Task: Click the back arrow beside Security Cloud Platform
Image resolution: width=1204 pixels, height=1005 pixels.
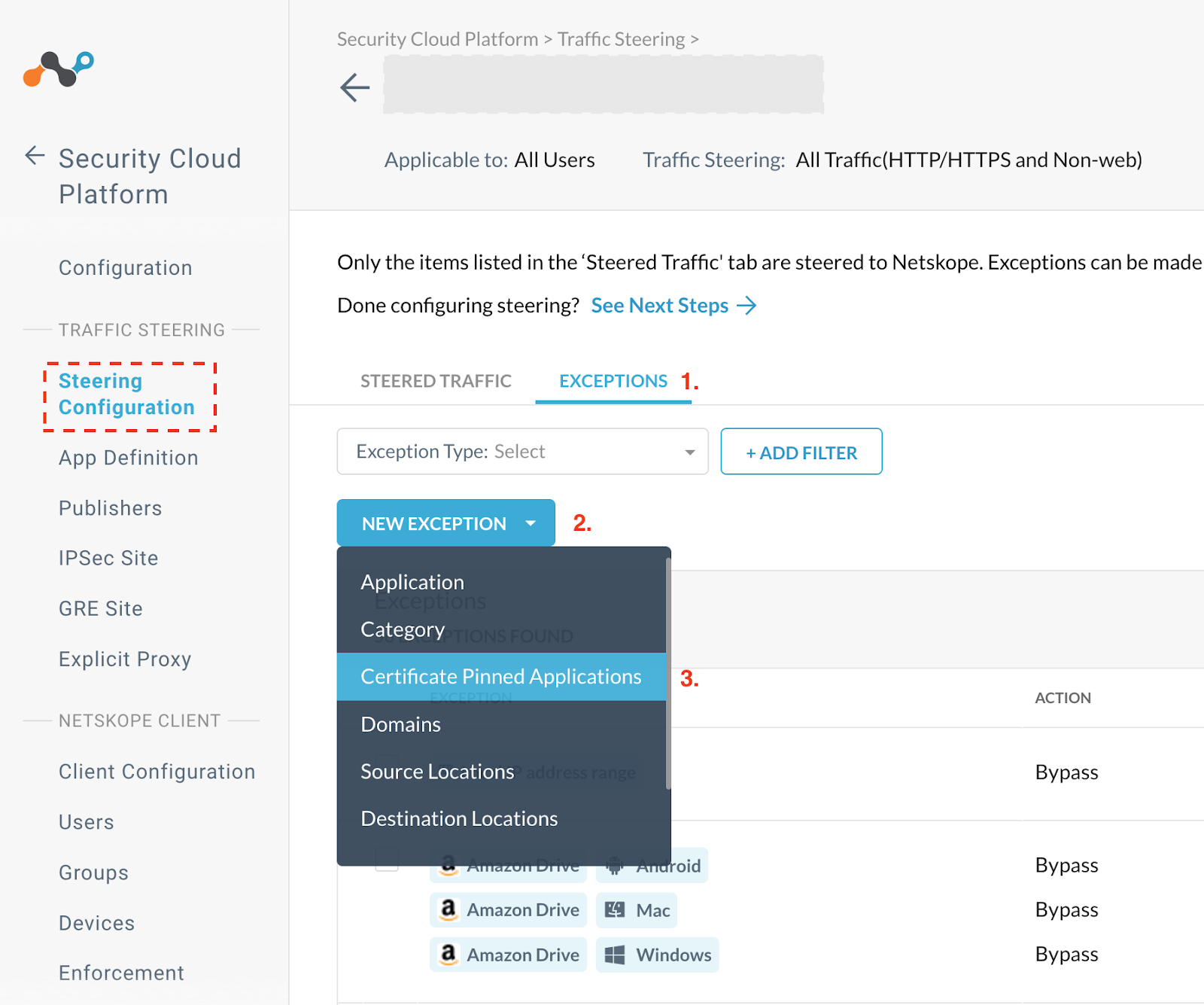Action: coord(35,156)
